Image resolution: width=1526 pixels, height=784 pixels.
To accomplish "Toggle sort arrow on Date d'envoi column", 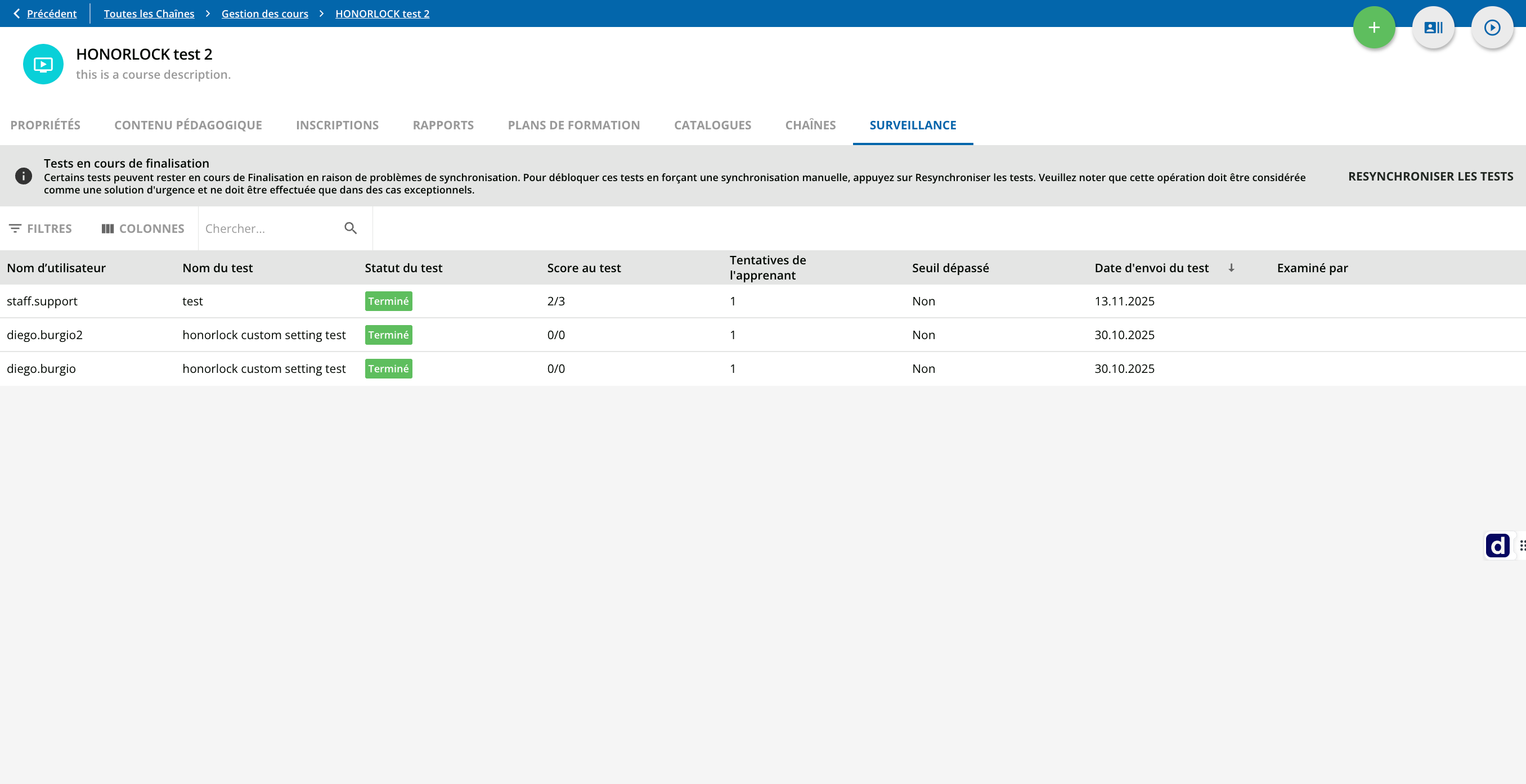I will (x=1231, y=268).
